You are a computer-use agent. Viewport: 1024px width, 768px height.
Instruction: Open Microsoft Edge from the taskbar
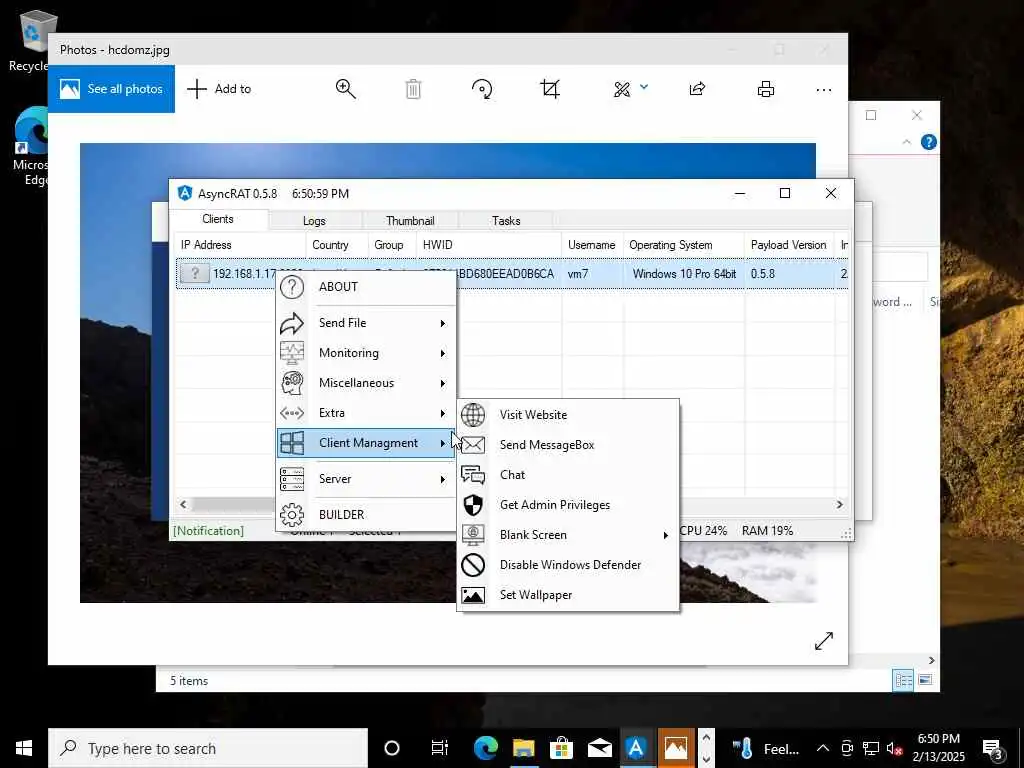coord(485,748)
